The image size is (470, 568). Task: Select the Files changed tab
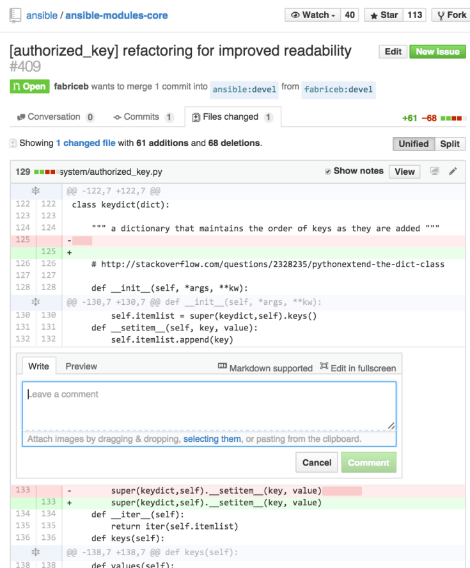233,117
